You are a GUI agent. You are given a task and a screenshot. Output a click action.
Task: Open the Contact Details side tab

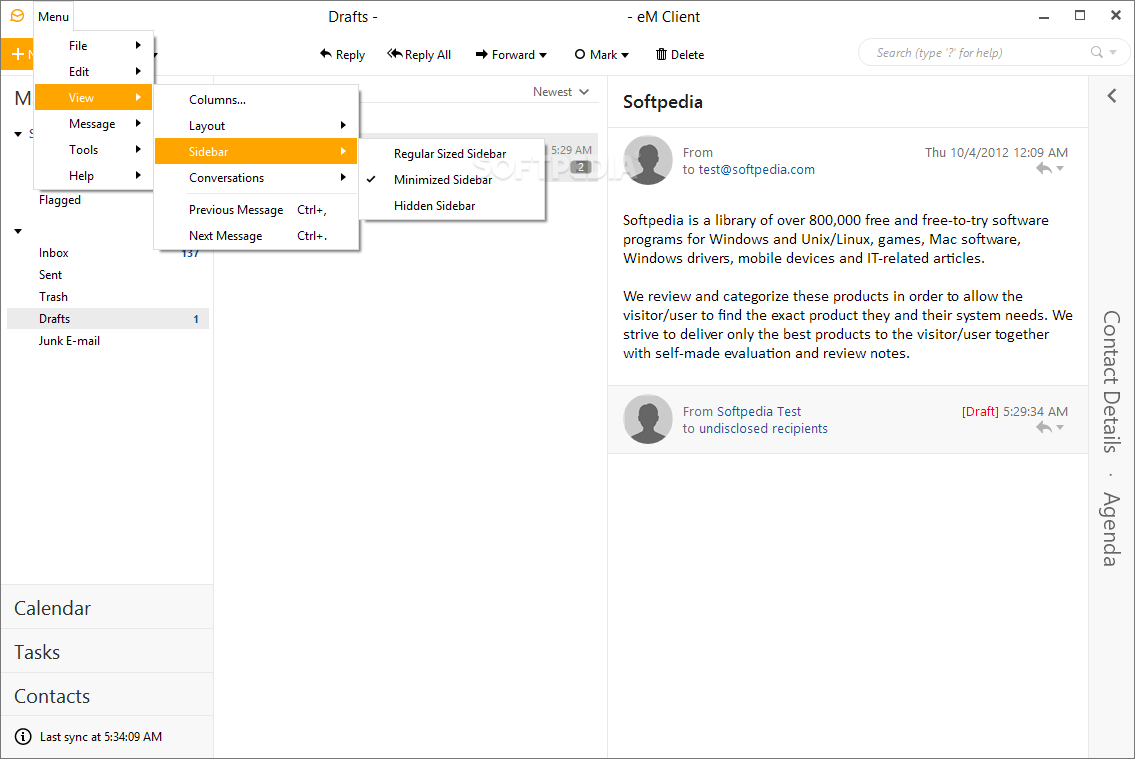click(1112, 381)
